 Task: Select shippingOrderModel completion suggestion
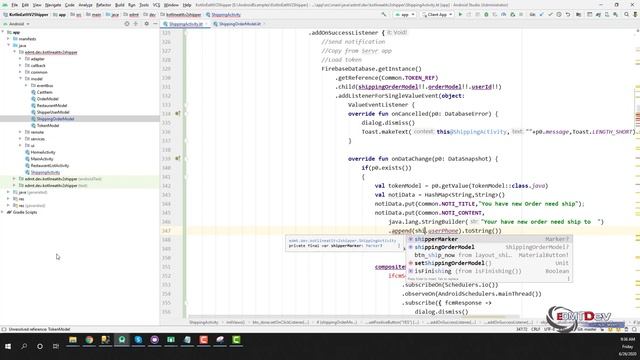pos(489,247)
